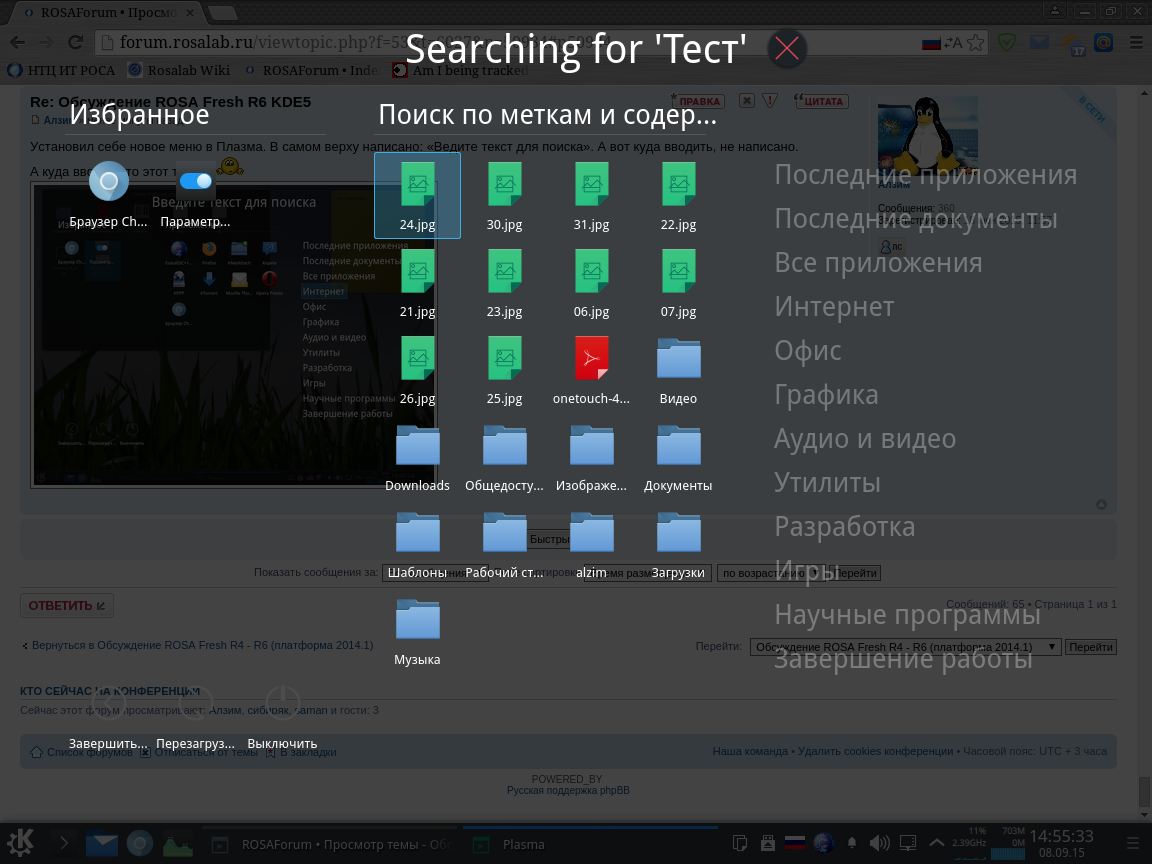1152x864 pixels.
Task: Open the alzim home folder
Action: (591, 544)
